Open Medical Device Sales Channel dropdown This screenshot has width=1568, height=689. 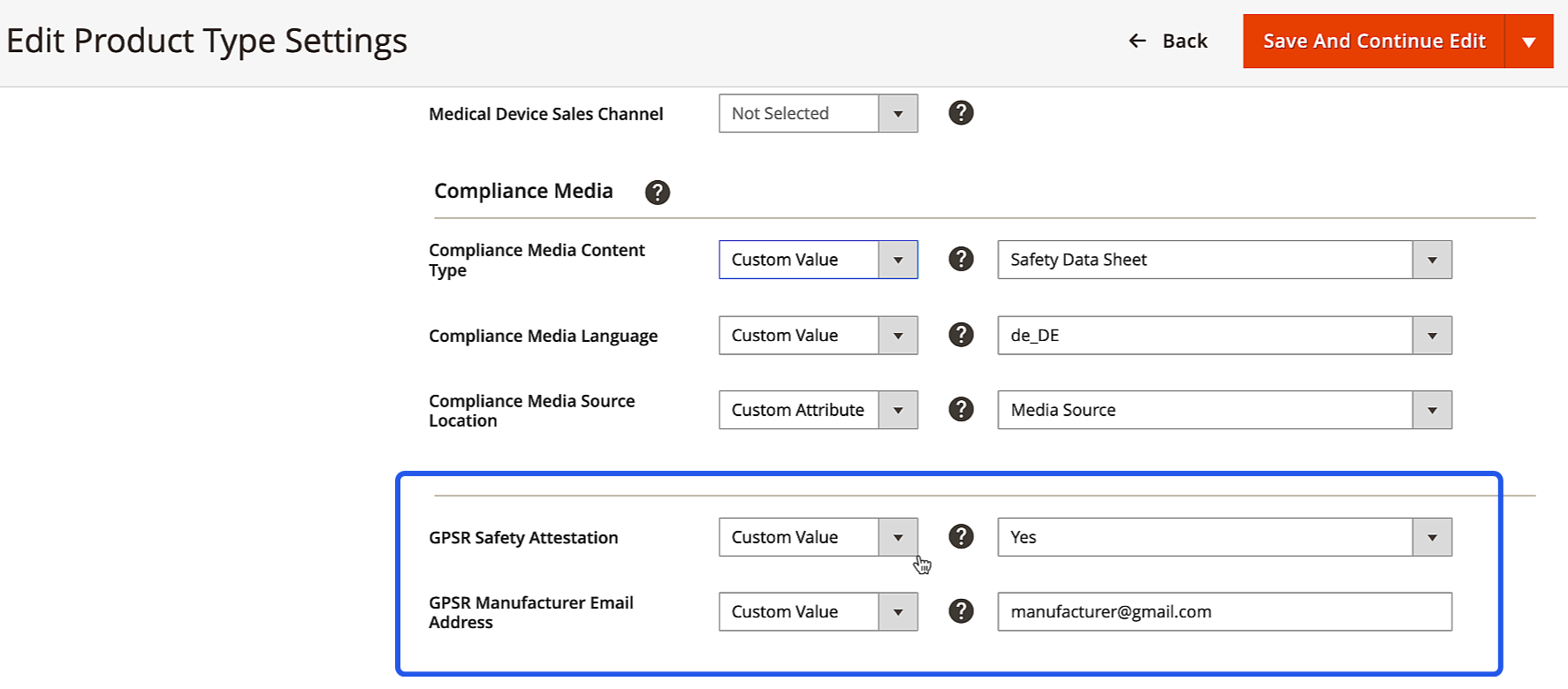(x=818, y=113)
